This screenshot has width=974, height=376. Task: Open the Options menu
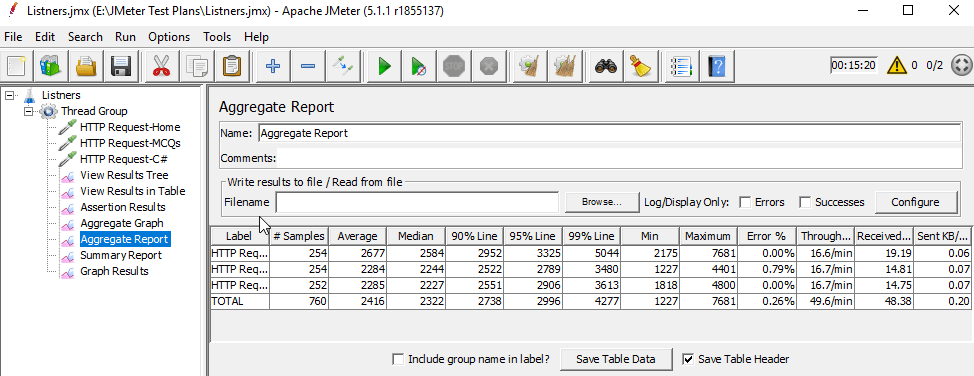(x=169, y=37)
